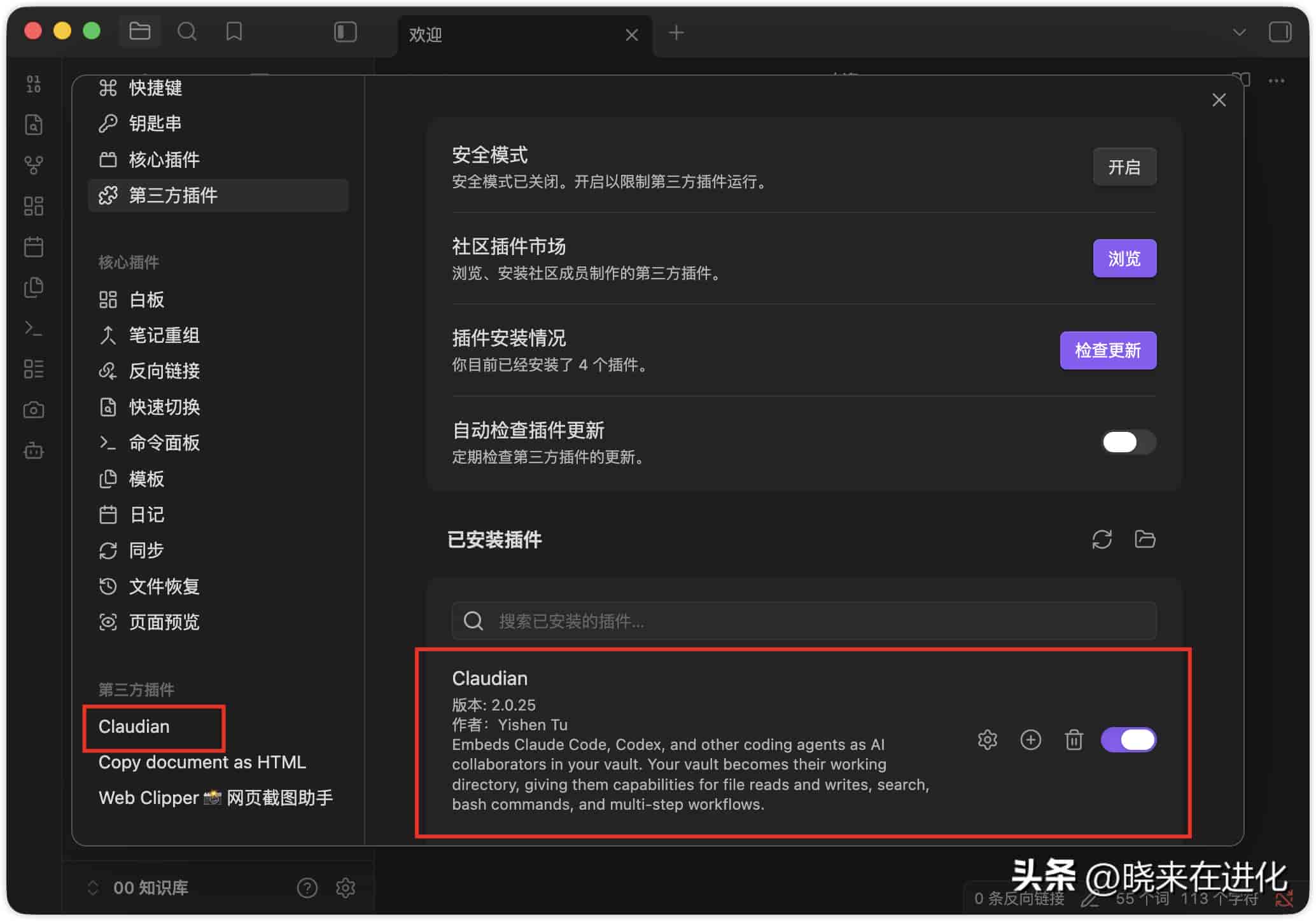Select 第三方插件 settings section

coord(218,195)
